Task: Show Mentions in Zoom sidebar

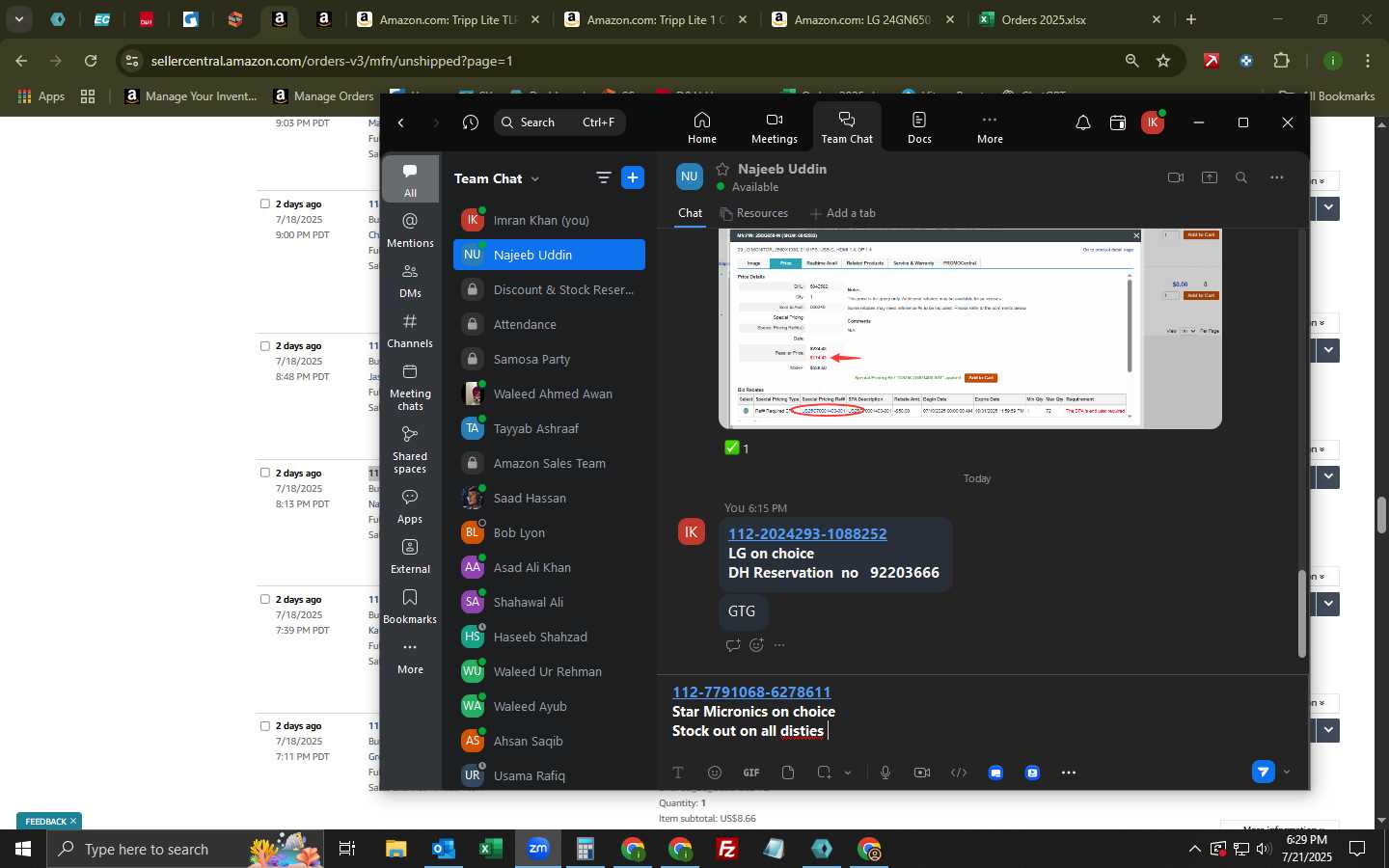Action: click(x=410, y=231)
